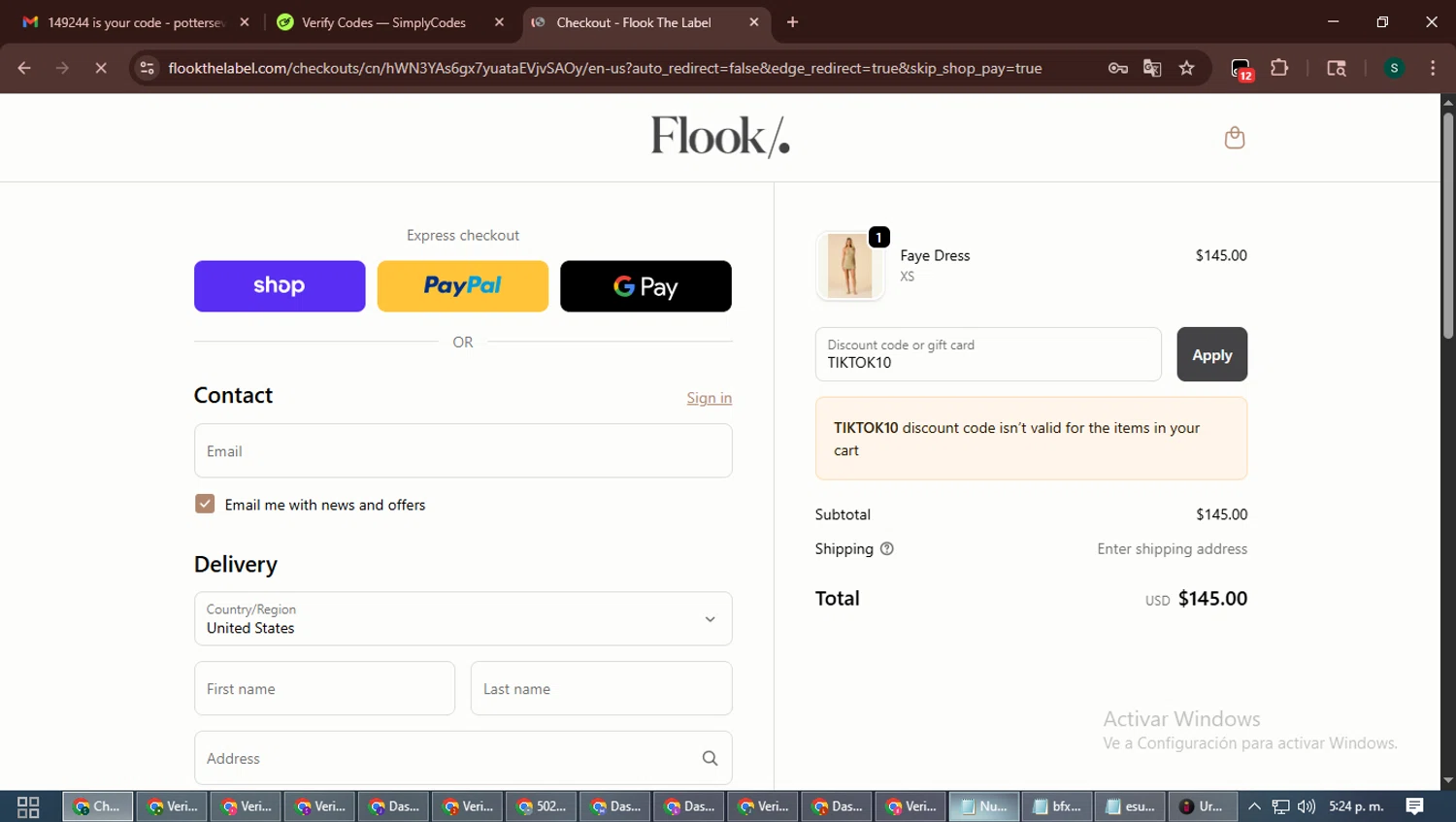Viewport: 1456px width, 822px height.
Task: Pay with Google Pay button
Action: [645, 286]
